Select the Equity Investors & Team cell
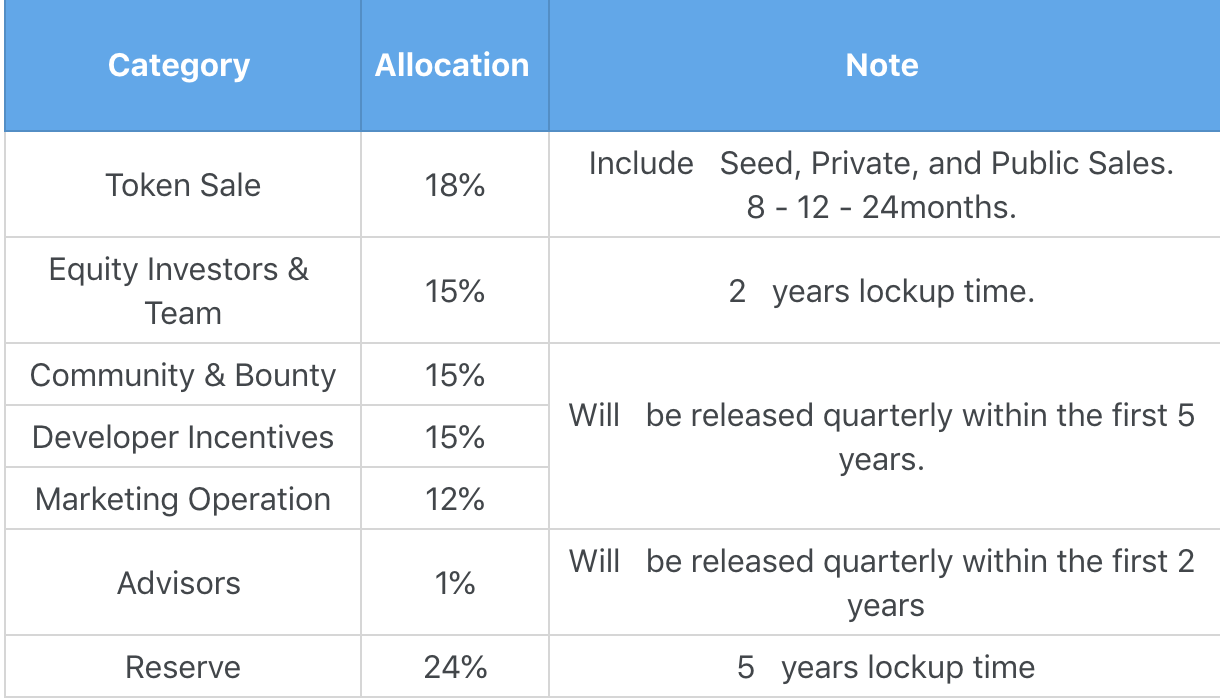Screen dimensions: 1220x698 [180, 291]
